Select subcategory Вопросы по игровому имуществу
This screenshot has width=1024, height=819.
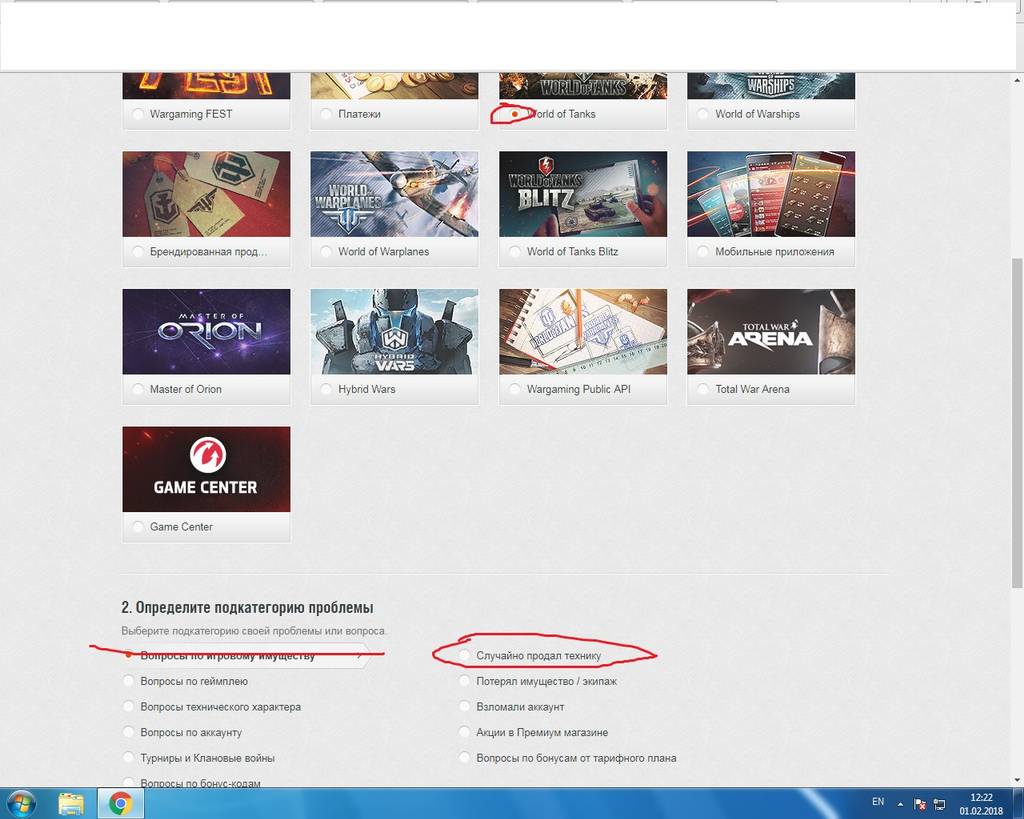[128, 655]
